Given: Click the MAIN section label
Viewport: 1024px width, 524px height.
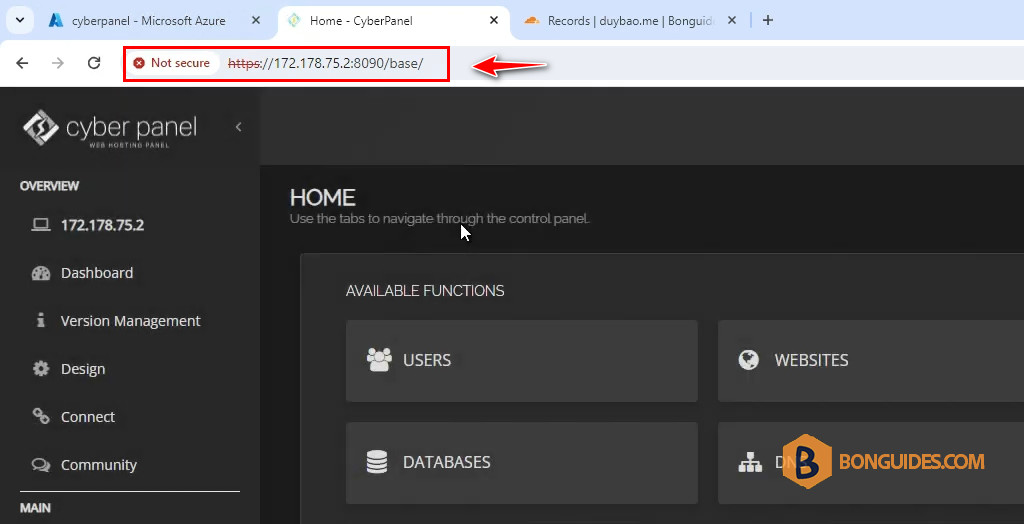Looking at the screenshot, I should (35, 508).
